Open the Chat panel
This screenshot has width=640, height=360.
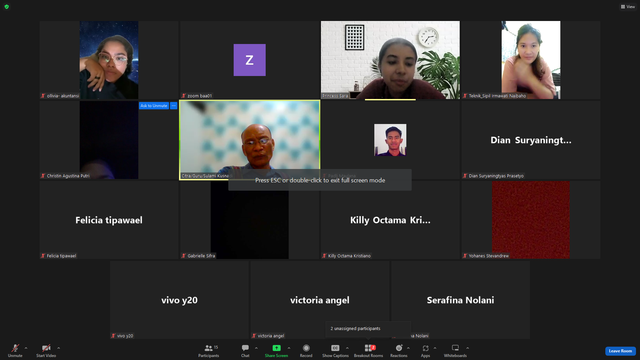(245, 350)
